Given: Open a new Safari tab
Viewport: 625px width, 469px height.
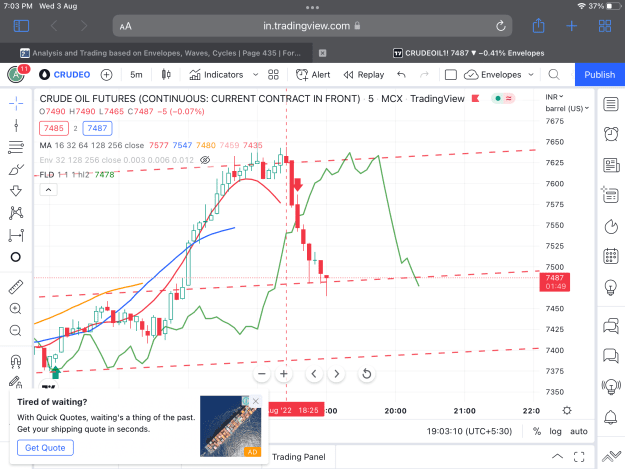Looking at the screenshot, I should click(571, 26).
